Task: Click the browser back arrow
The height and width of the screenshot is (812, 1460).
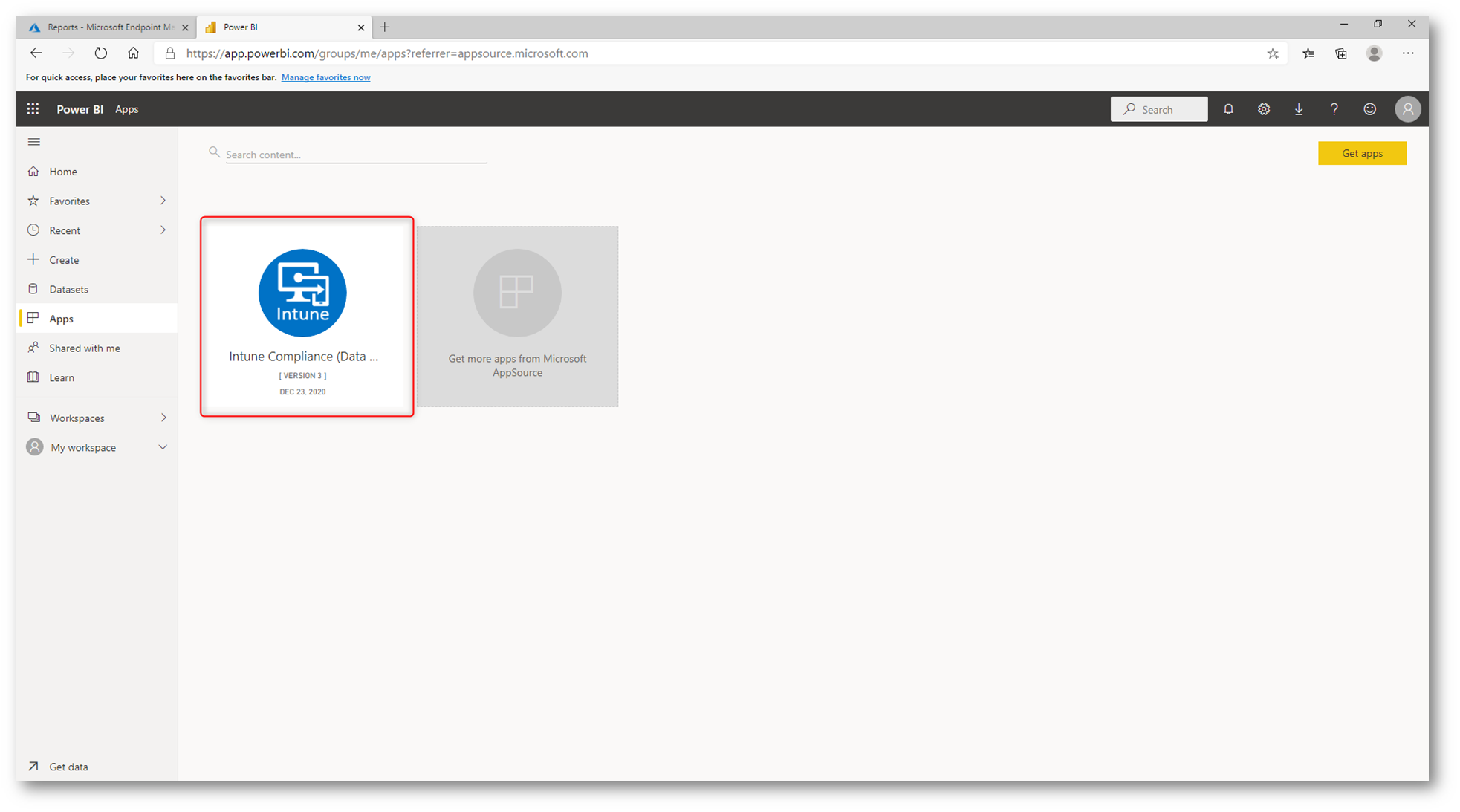Action: pyautogui.click(x=36, y=53)
